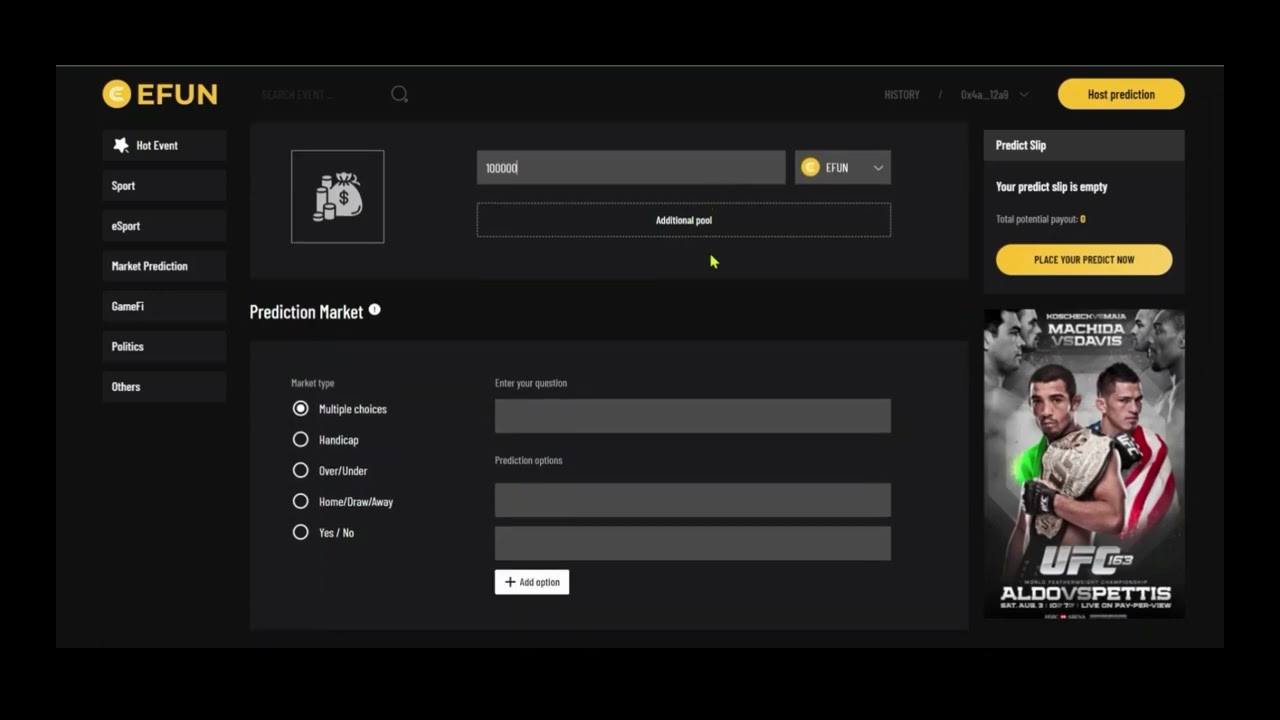Click the plus icon on Add option

(x=510, y=582)
